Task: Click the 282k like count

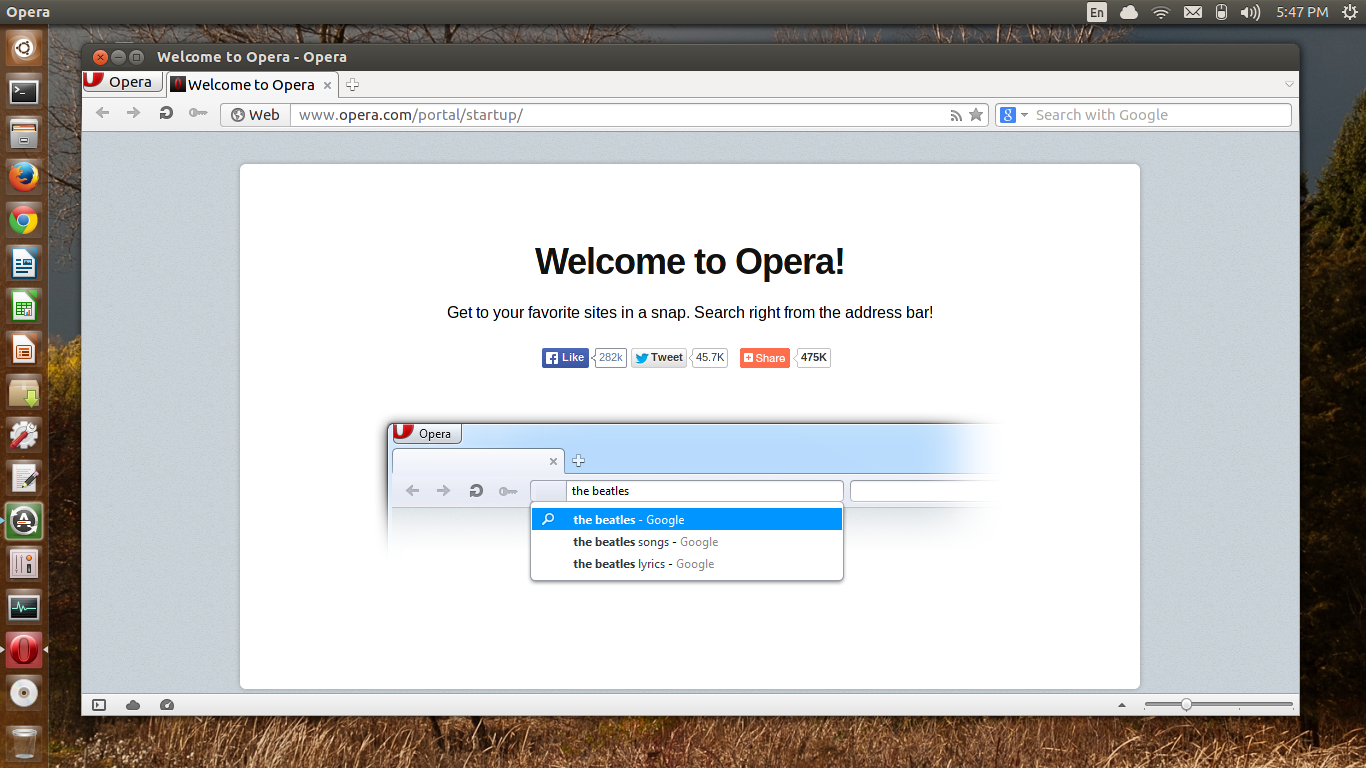Action: click(611, 358)
